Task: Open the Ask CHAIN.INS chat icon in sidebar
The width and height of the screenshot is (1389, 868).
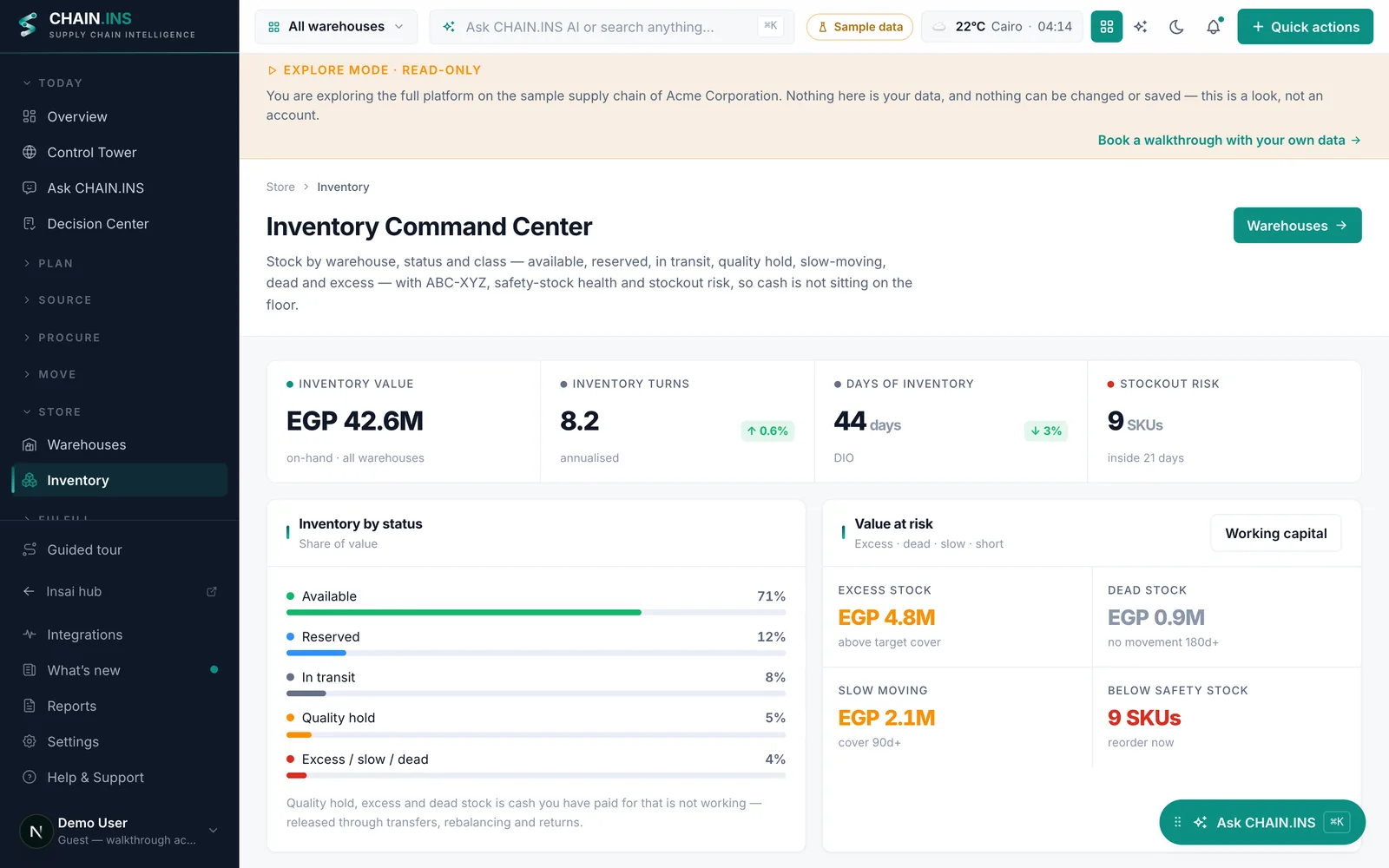Action: click(x=30, y=187)
